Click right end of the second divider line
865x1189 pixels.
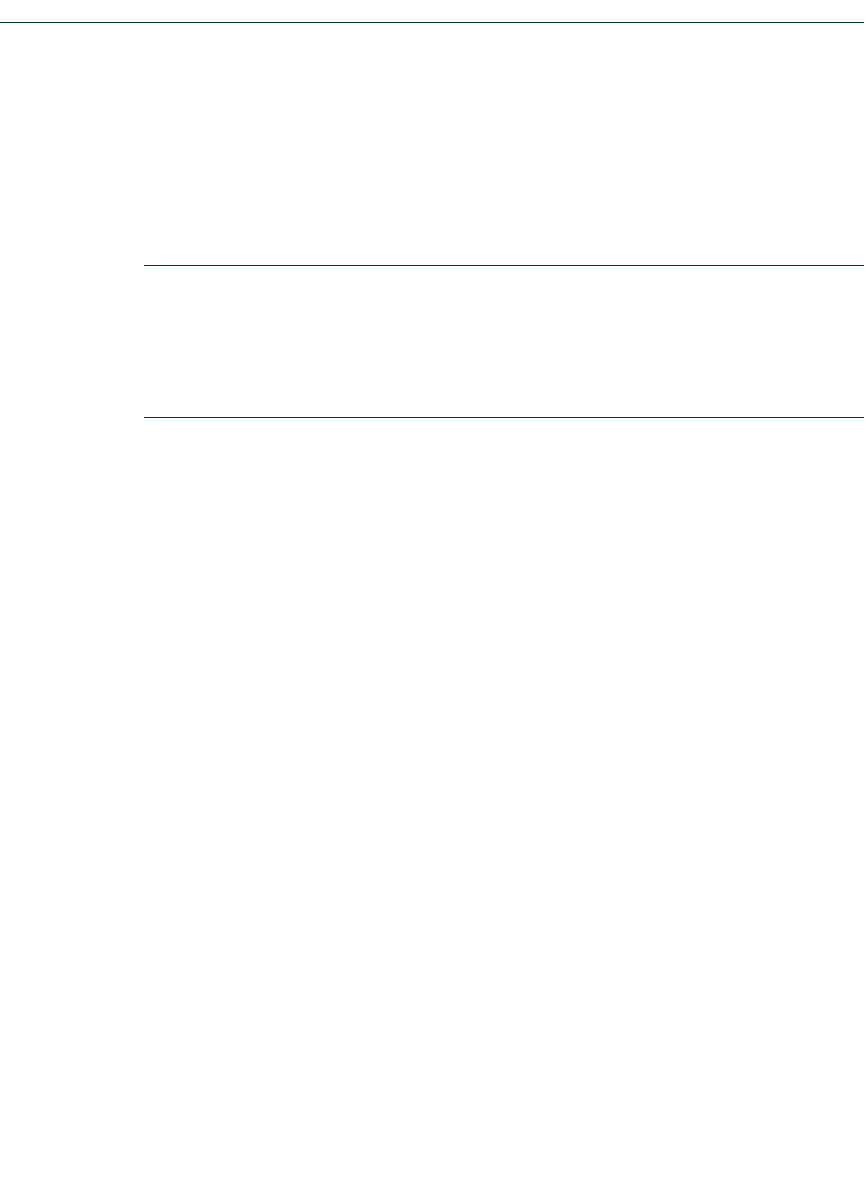pos(861,265)
